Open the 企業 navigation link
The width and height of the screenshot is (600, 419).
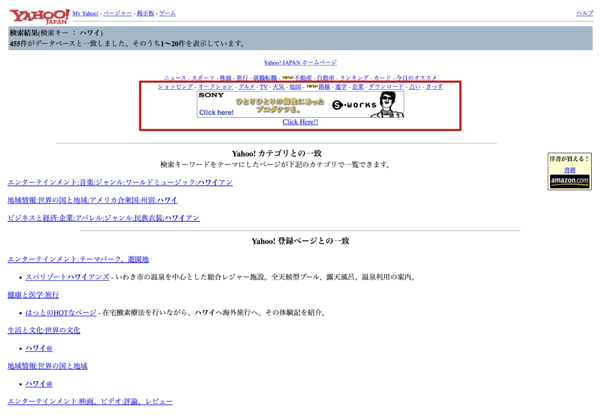tap(358, 87)
